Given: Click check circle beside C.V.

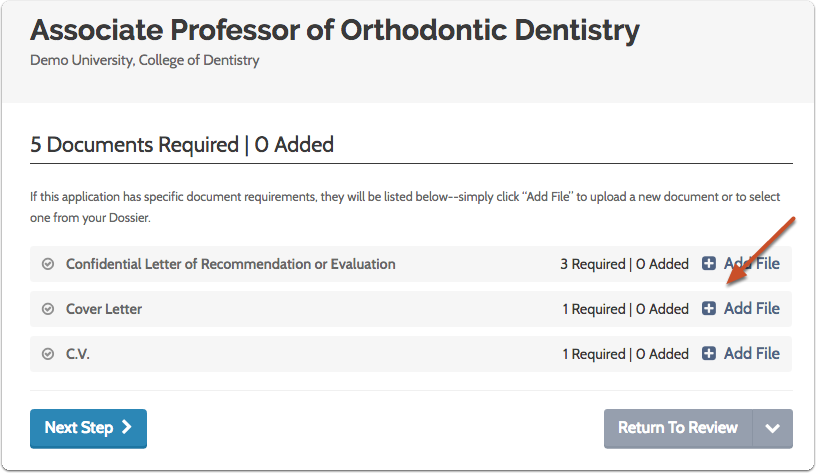Looking at the screenshot, I should coord(48,354).
